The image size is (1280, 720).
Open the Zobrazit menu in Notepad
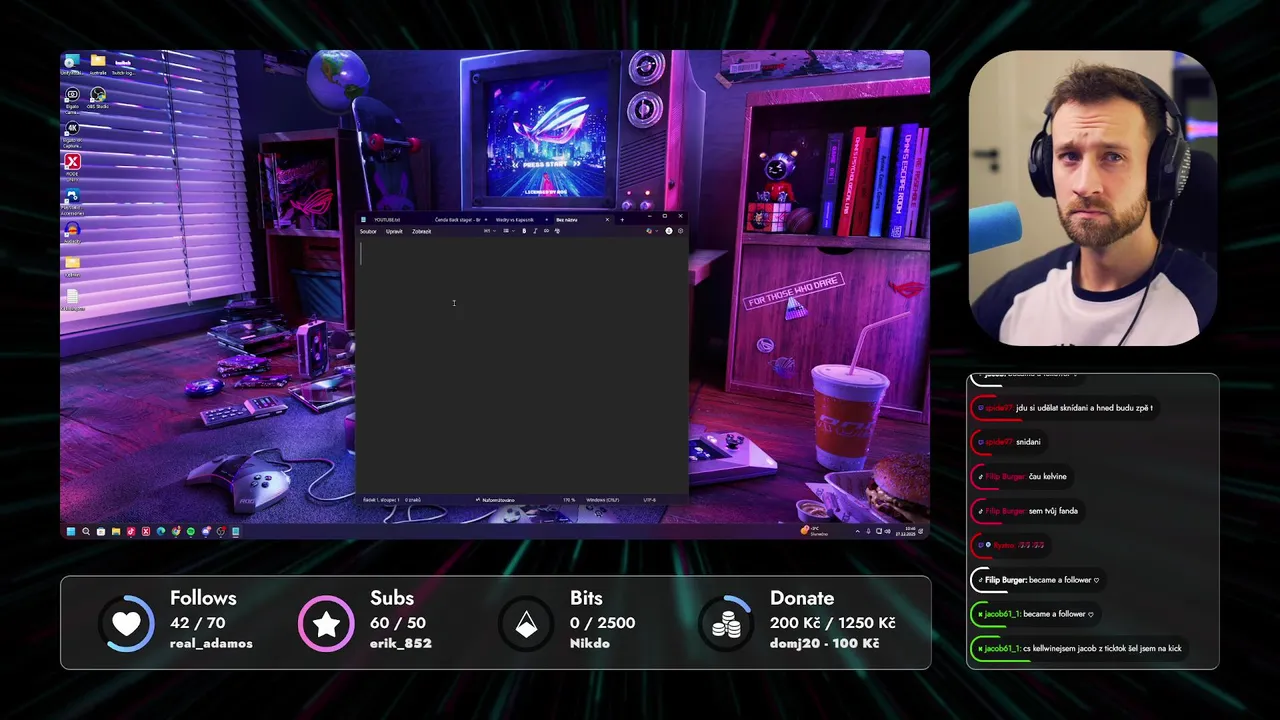422,231
